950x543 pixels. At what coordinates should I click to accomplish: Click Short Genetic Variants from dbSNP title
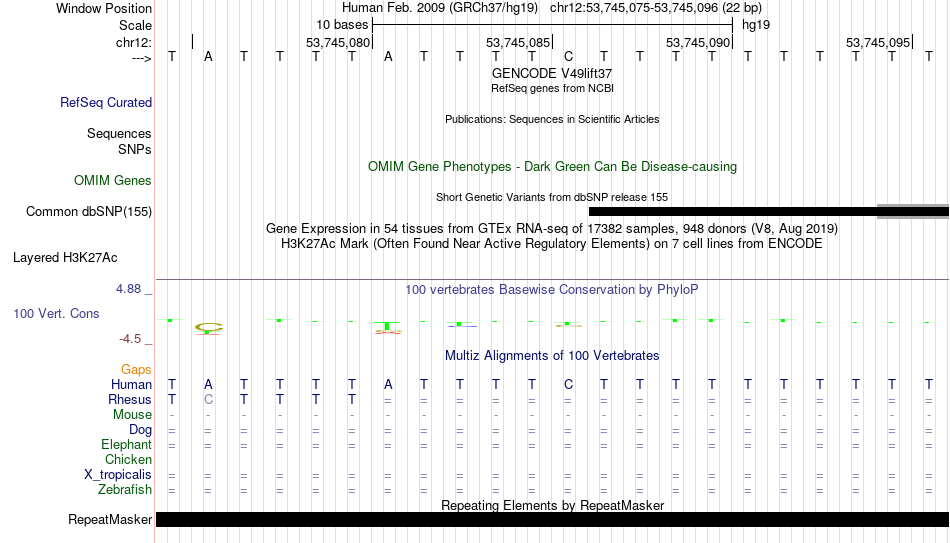[x=552, y=198]
